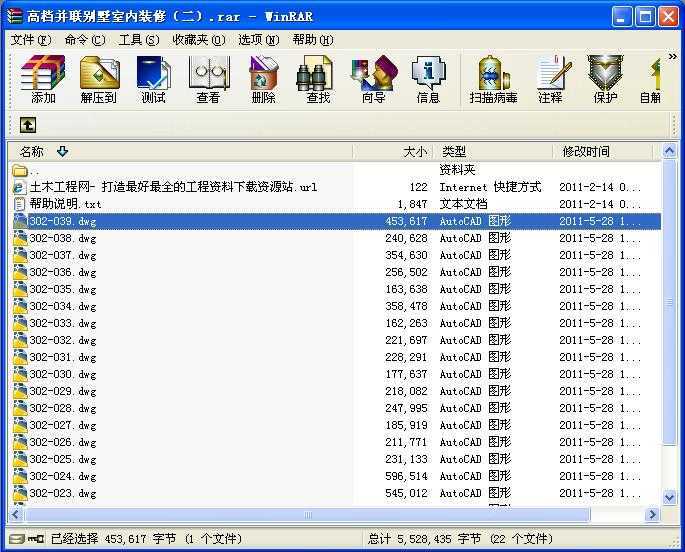
Task: Select file 302-033.dwg
Action: (x=63, y=323)
